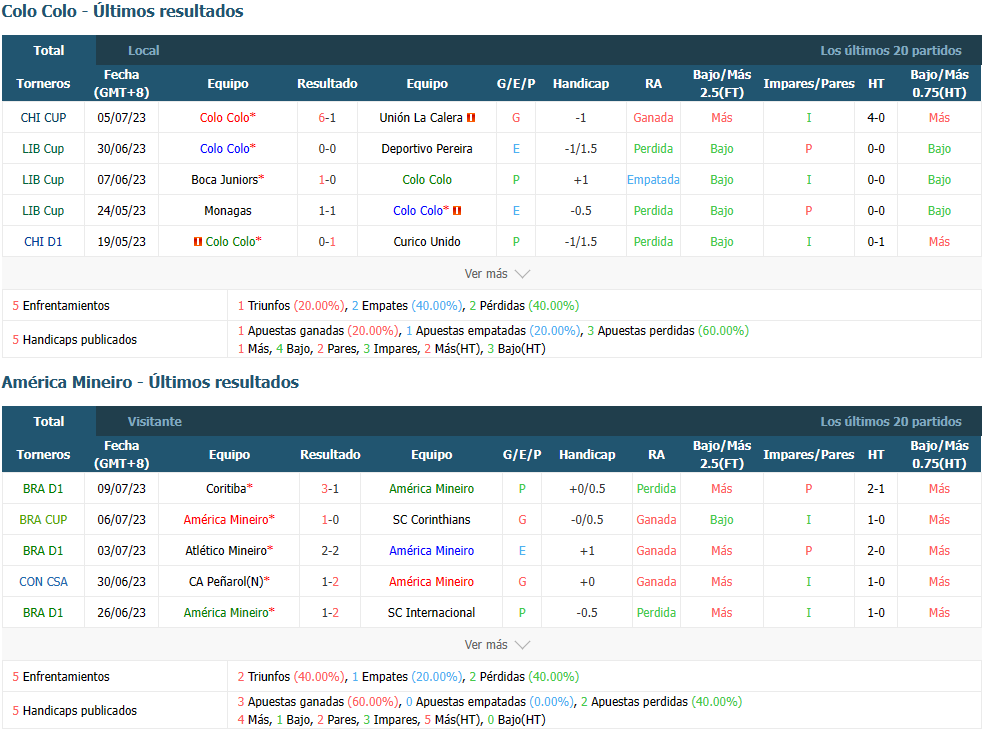Expand Ver más under Colo Colo results
Viewport: 988px width, 737px height.
pos(497,274)
